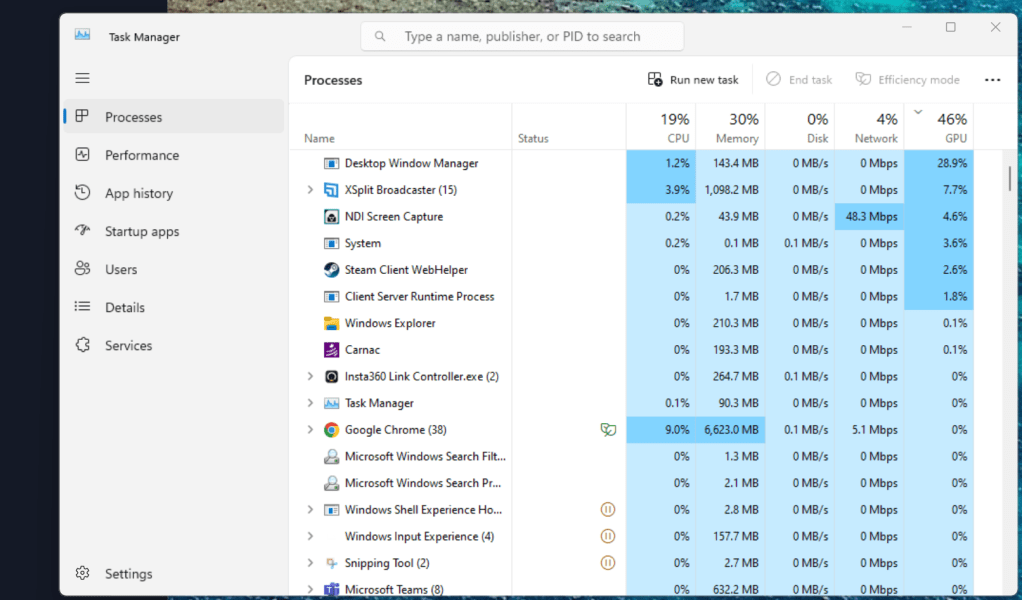Image resolution: width=1022 pixels, height=600 pixels.
Task: Sort processes by CPU column
Action: (x=661, y=126)
